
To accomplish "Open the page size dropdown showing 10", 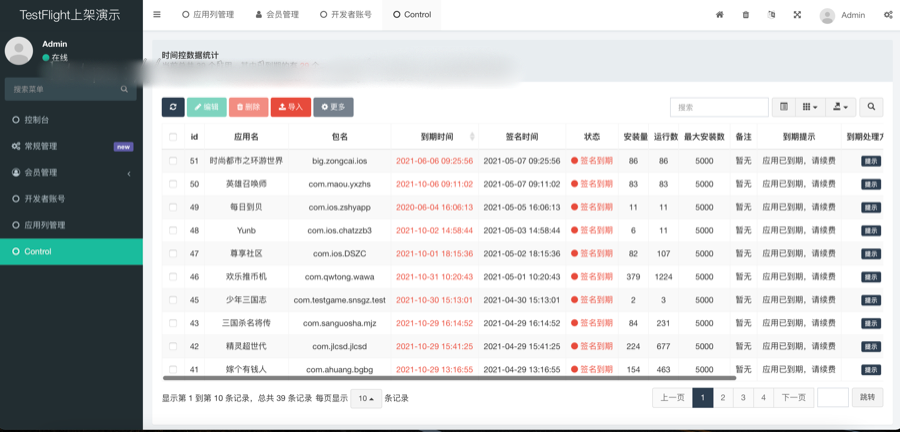I will click(365, 398).
